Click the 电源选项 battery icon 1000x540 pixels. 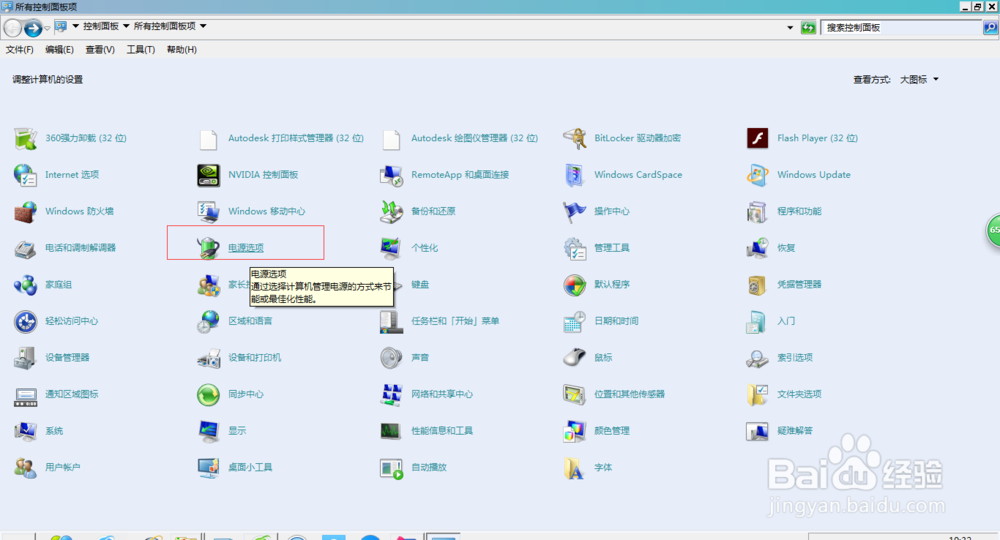point(209,248)
